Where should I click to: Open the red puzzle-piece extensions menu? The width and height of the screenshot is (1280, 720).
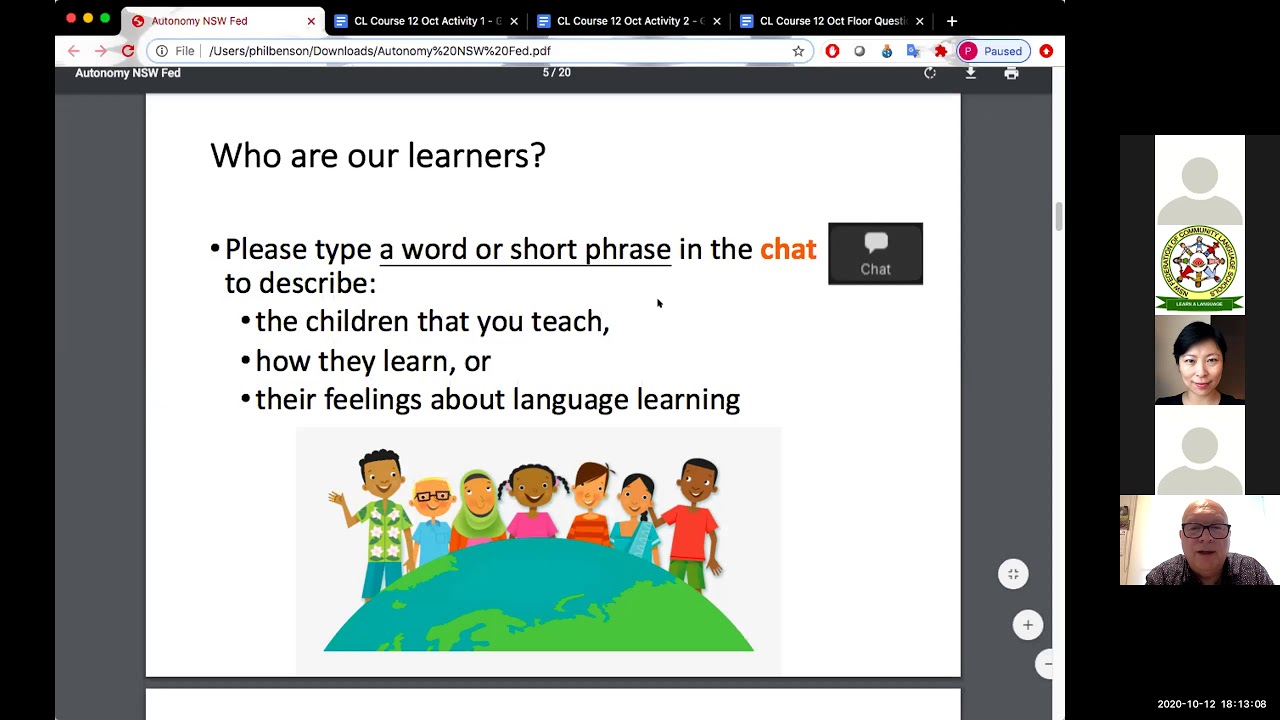tap(940, 51)
